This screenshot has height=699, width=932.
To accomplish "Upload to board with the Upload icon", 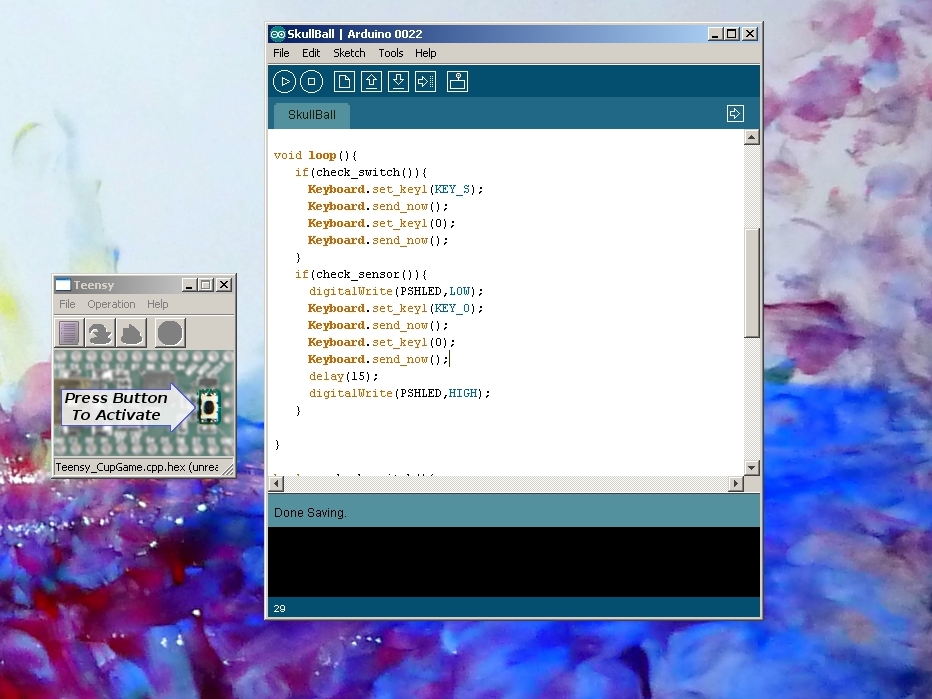I will tap(426, 81).
